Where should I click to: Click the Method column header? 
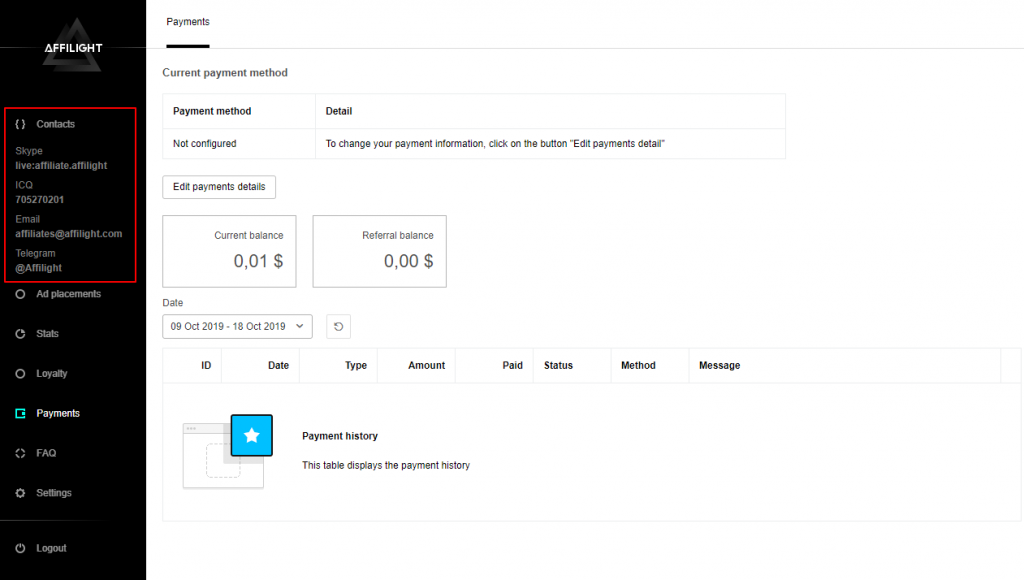click(638, 366)
